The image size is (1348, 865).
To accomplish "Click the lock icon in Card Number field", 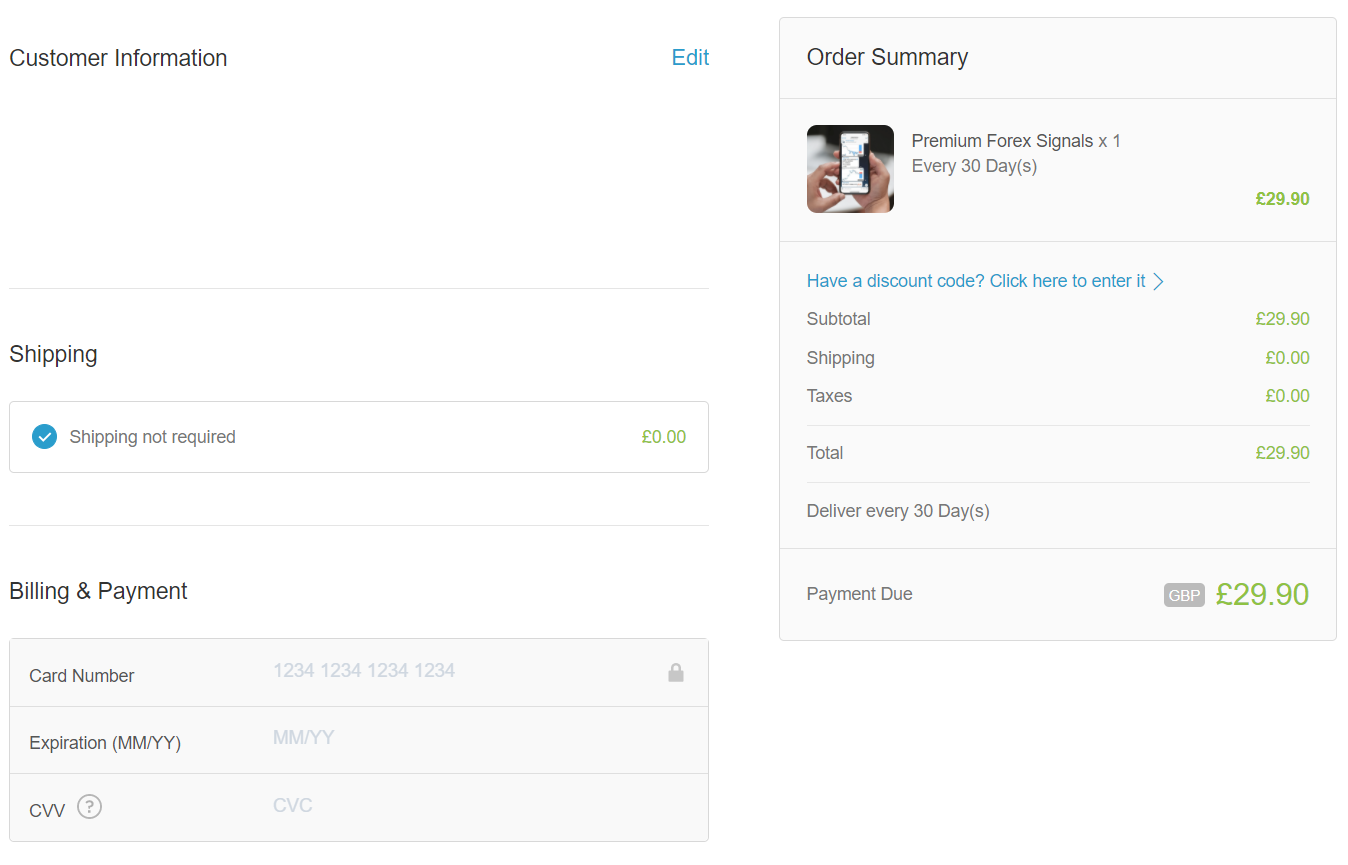I will point(676,673).
